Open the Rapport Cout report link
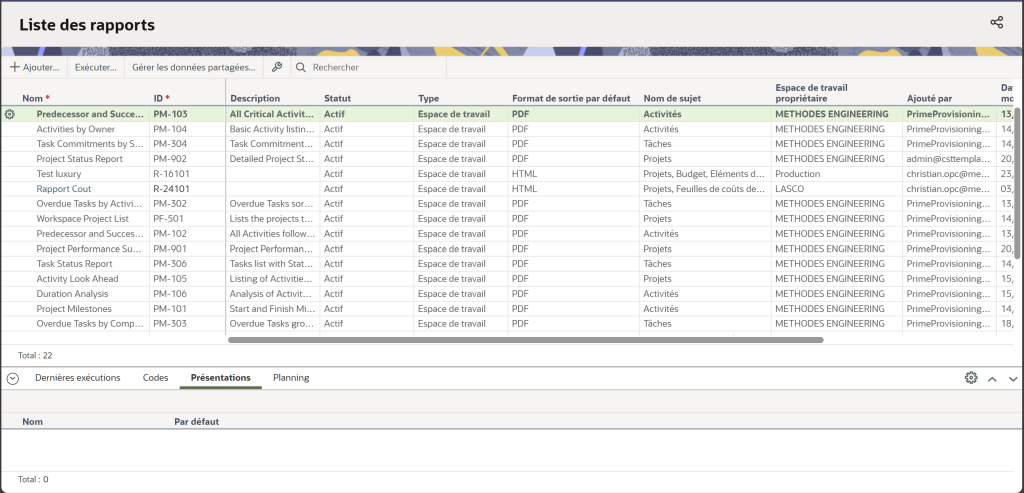The width and height of the screenshot is (1024, 493). coord(64,188)
